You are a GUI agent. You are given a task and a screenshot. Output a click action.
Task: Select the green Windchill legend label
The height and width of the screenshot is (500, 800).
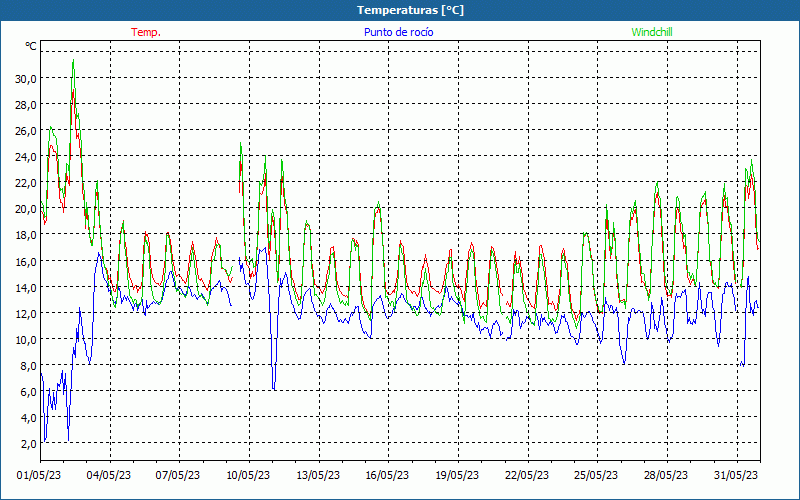click(x=652, y=32)
